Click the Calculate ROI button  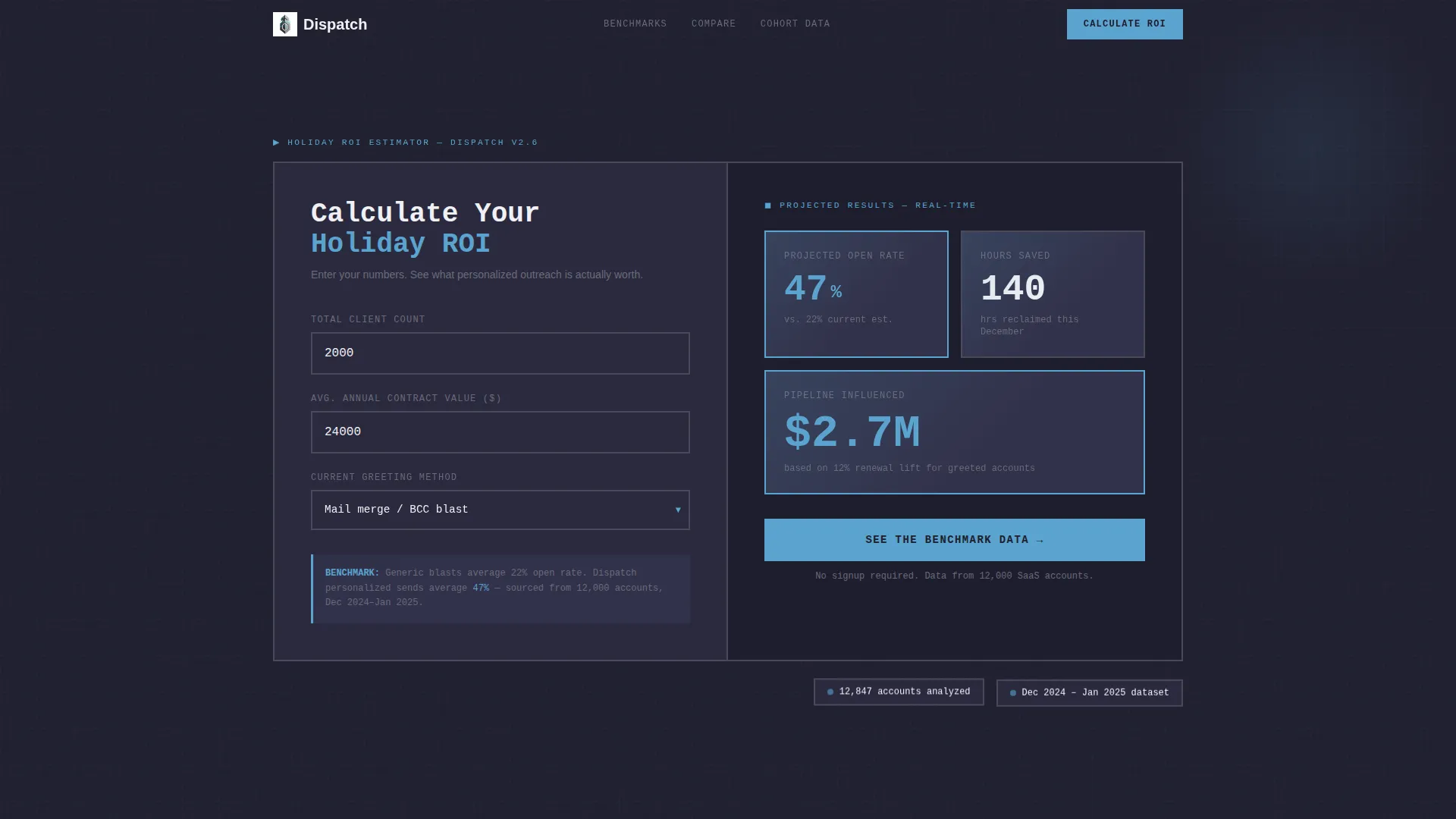(1125, 24)
